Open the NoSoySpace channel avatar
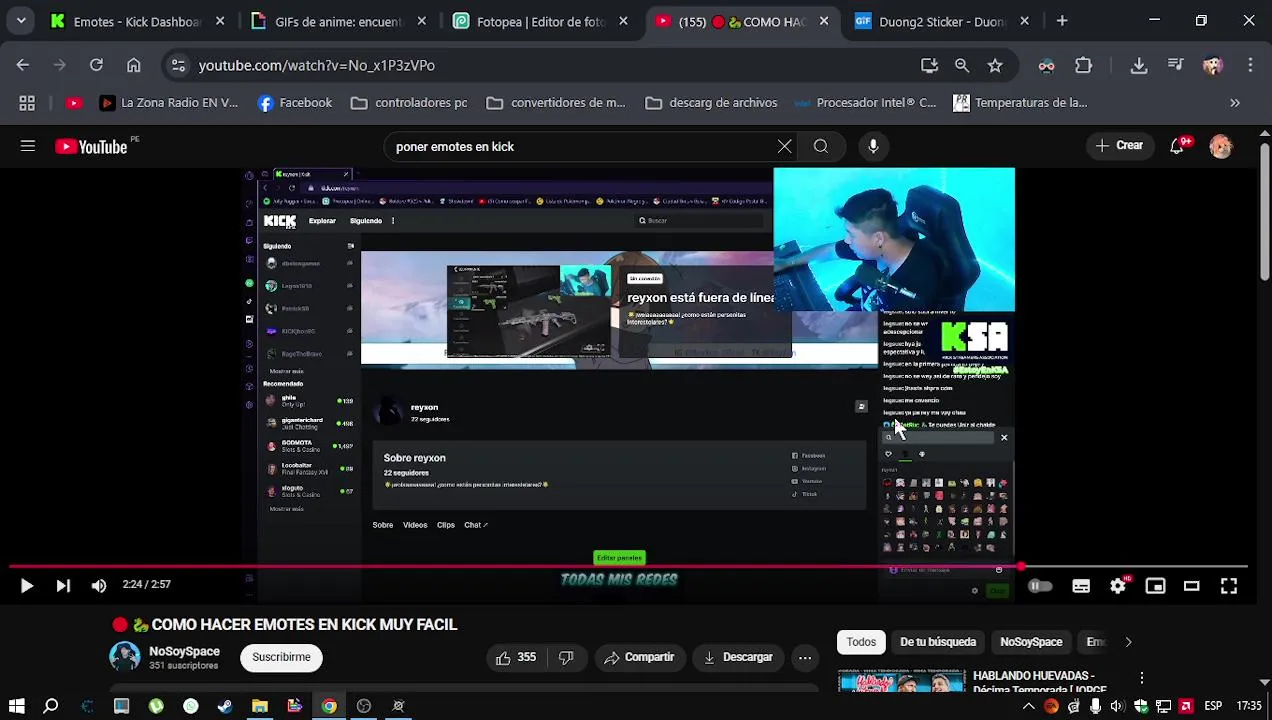 125,657
